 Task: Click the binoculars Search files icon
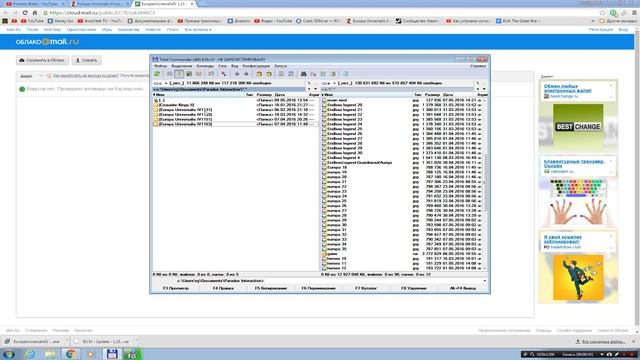pos(304,74)
